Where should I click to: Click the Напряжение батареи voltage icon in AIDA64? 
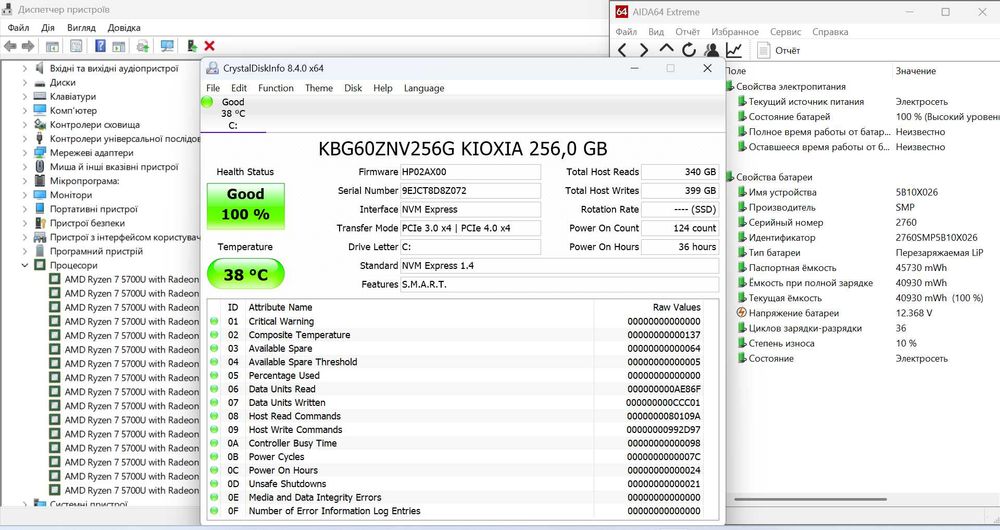click(x=741, y=313)
